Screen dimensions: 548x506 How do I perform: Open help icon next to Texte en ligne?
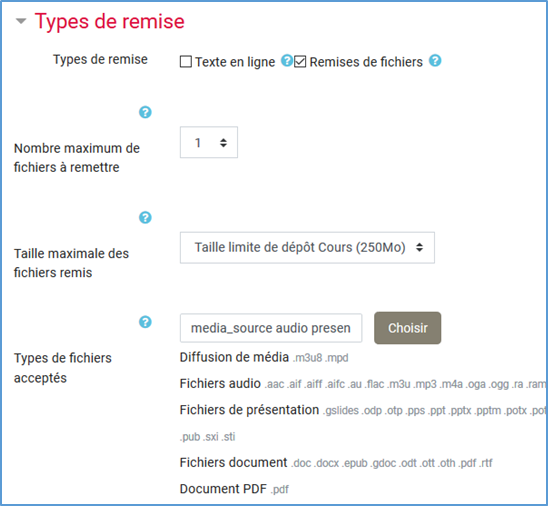(x=287, y=60)
